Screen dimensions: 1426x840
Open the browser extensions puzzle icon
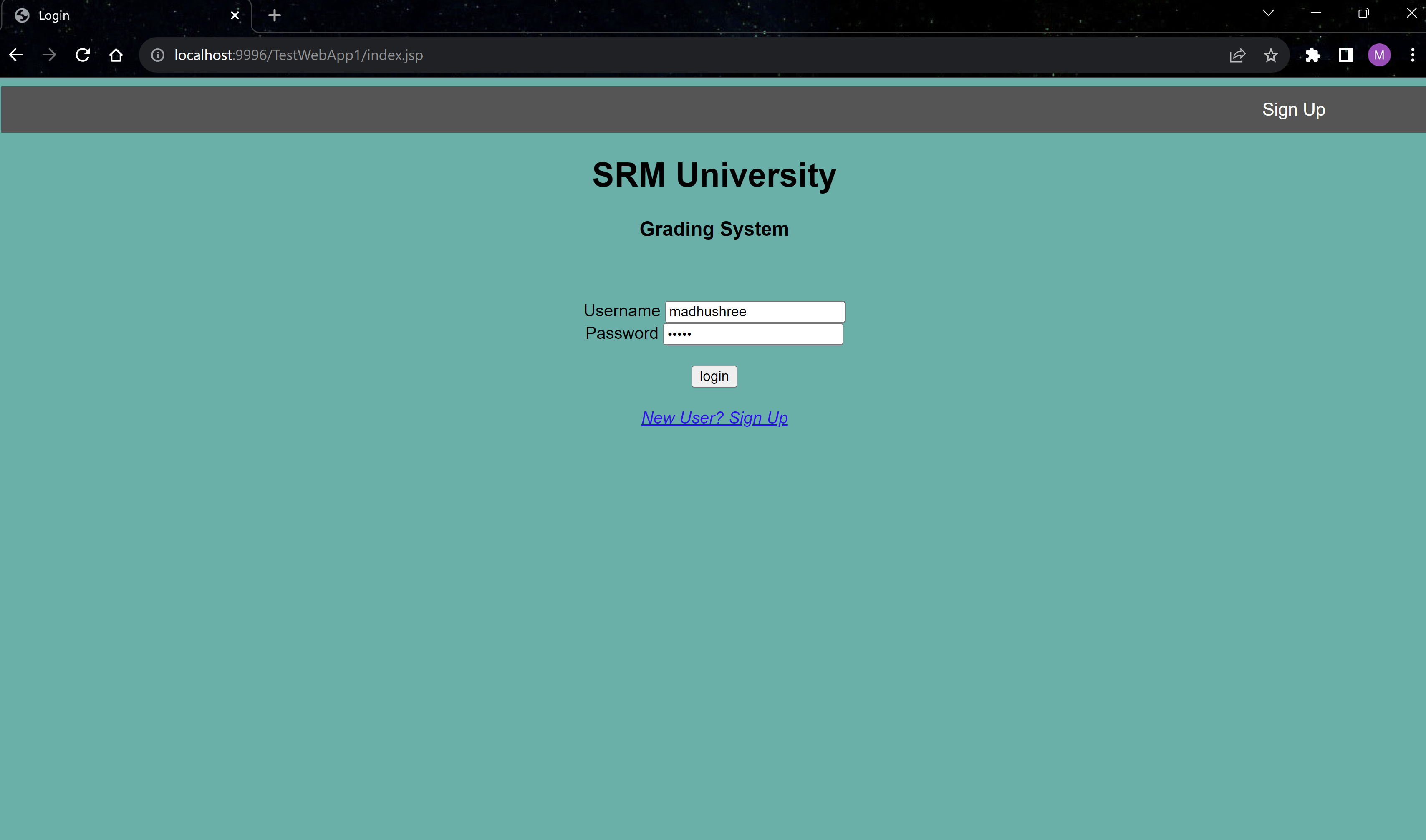click(x=1313, y=55)
